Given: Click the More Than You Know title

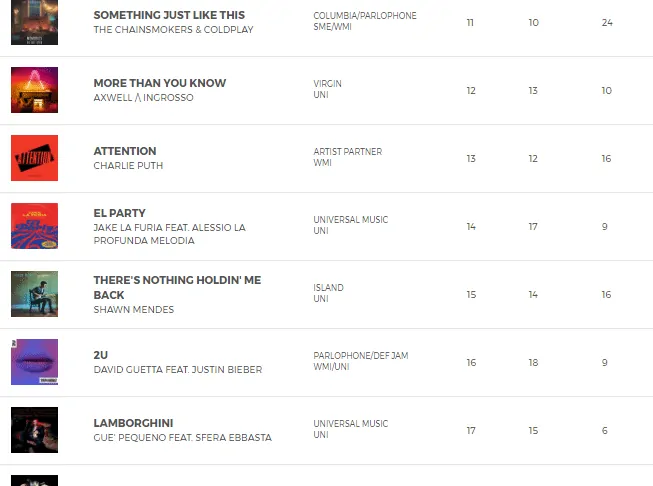Looking at the screenshot, I should [x=159, y=83].
